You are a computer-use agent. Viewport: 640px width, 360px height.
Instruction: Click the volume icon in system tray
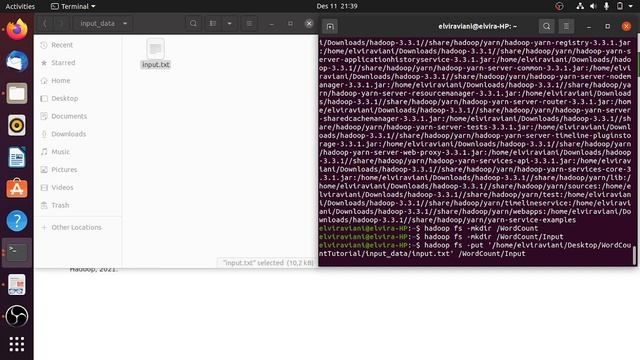[593, 6]
